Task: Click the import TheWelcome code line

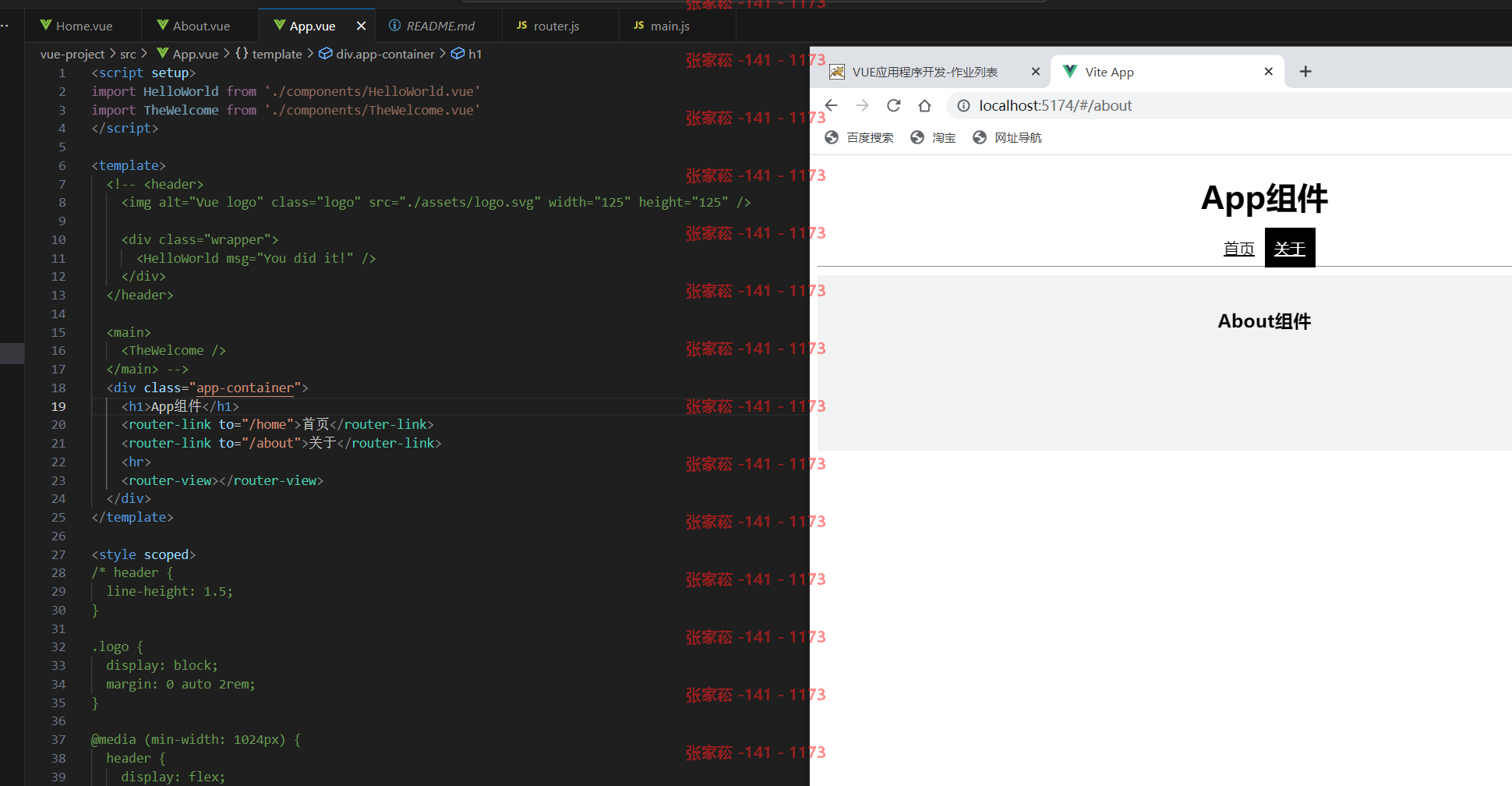Action: (x=286, y=110)
